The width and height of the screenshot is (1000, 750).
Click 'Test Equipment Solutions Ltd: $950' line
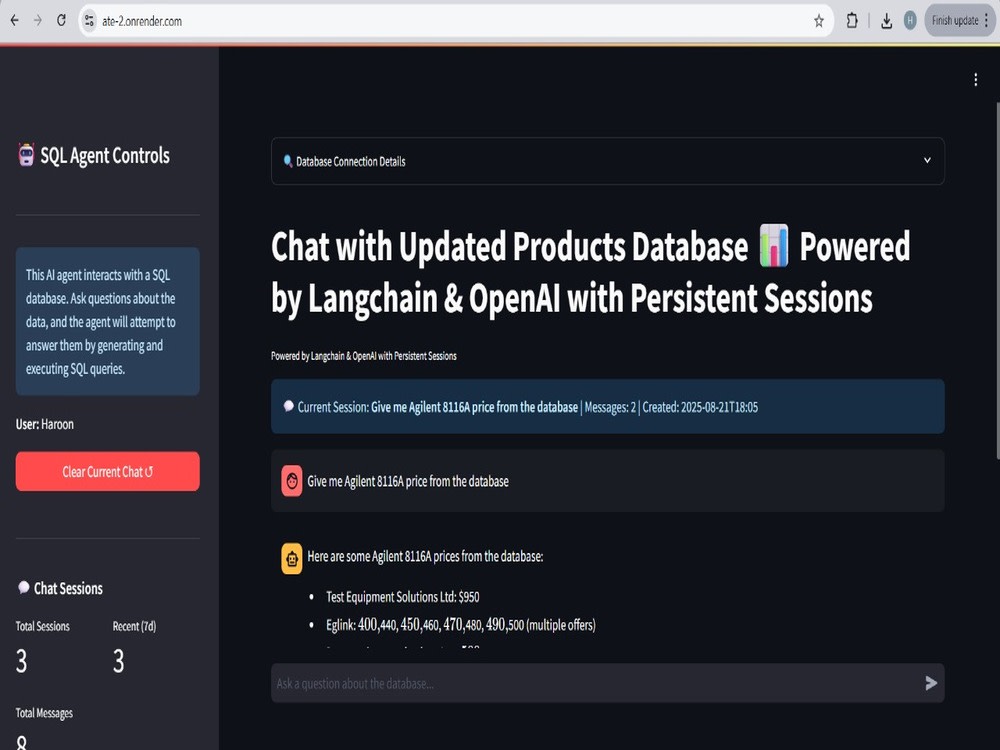[x=402, y=597]
